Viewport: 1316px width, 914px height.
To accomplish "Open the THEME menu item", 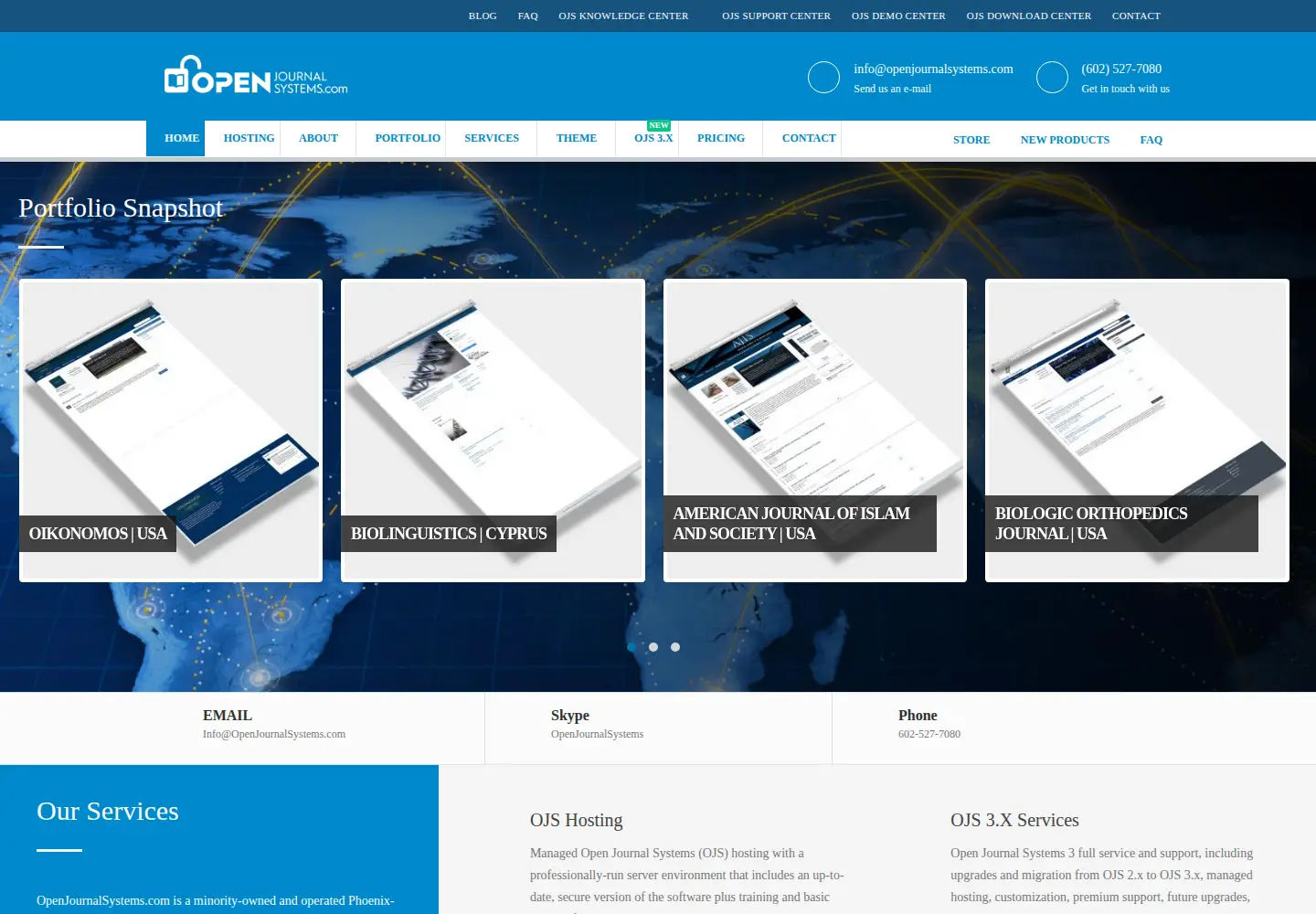I will (x=577, y=138).
